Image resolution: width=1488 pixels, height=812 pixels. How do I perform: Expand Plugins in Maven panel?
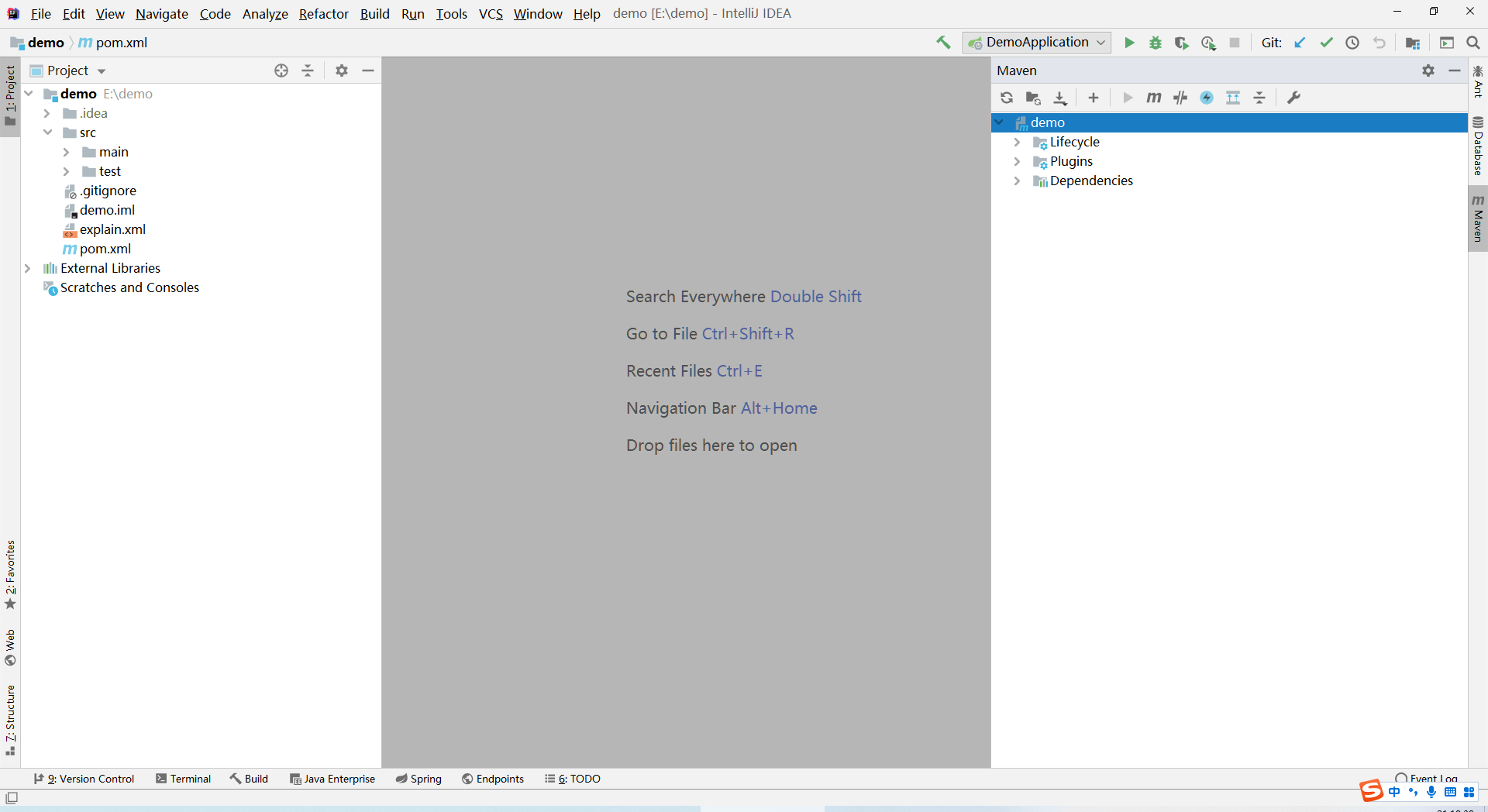tap(1017, 161)
